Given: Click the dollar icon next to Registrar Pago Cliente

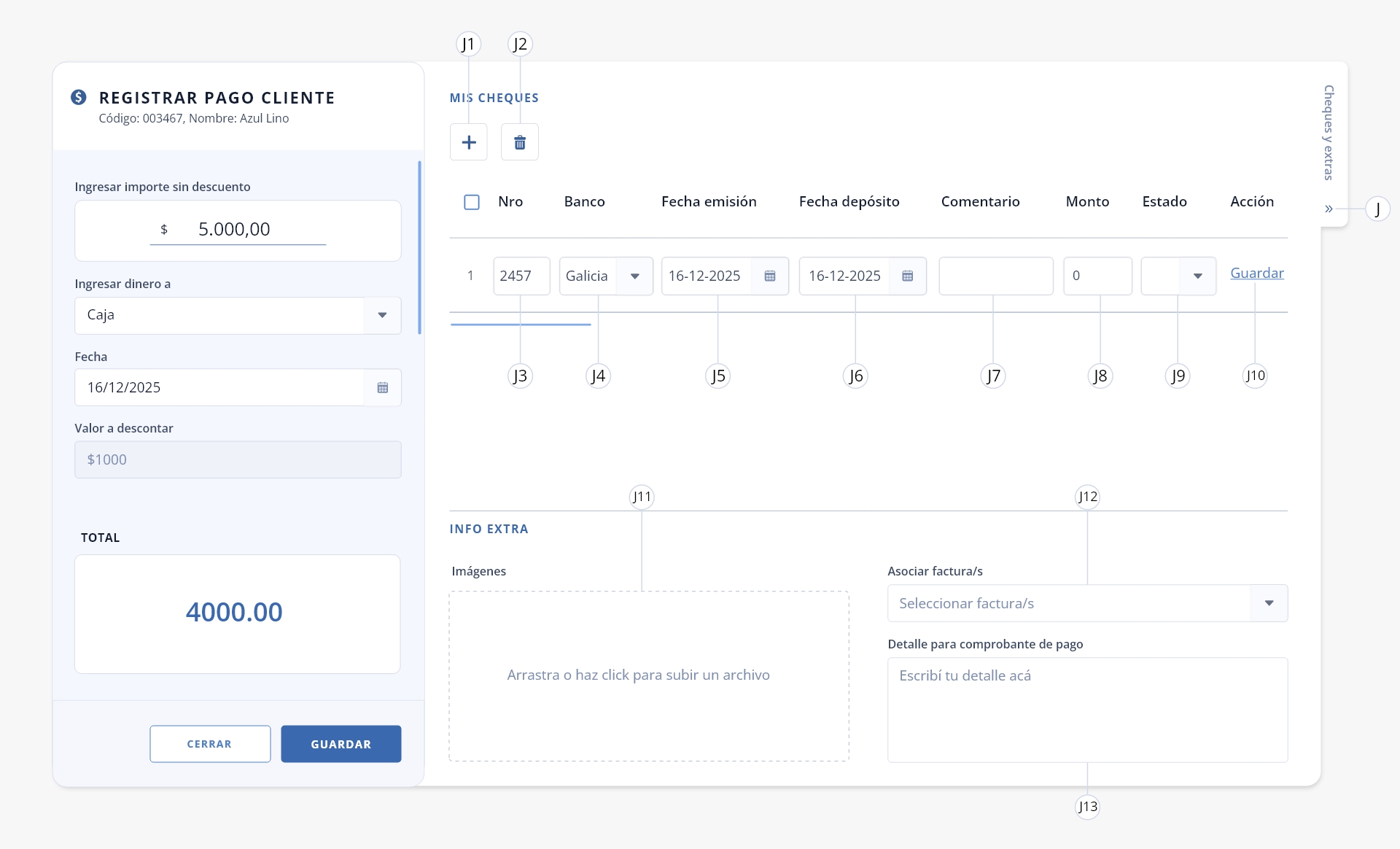Looking at the screenshot, I should [79, 97].
